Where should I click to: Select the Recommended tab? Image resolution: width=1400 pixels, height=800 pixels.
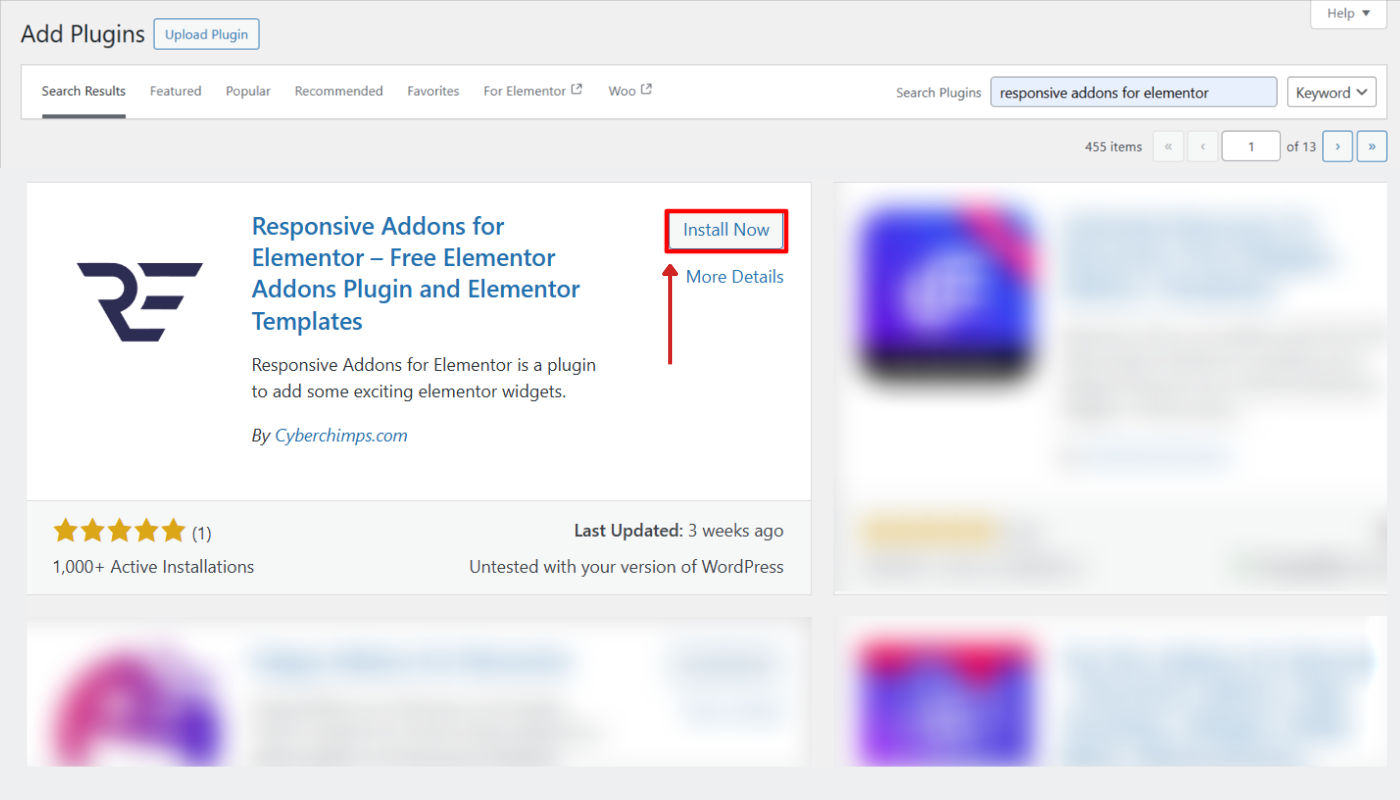tap(338, 91)
